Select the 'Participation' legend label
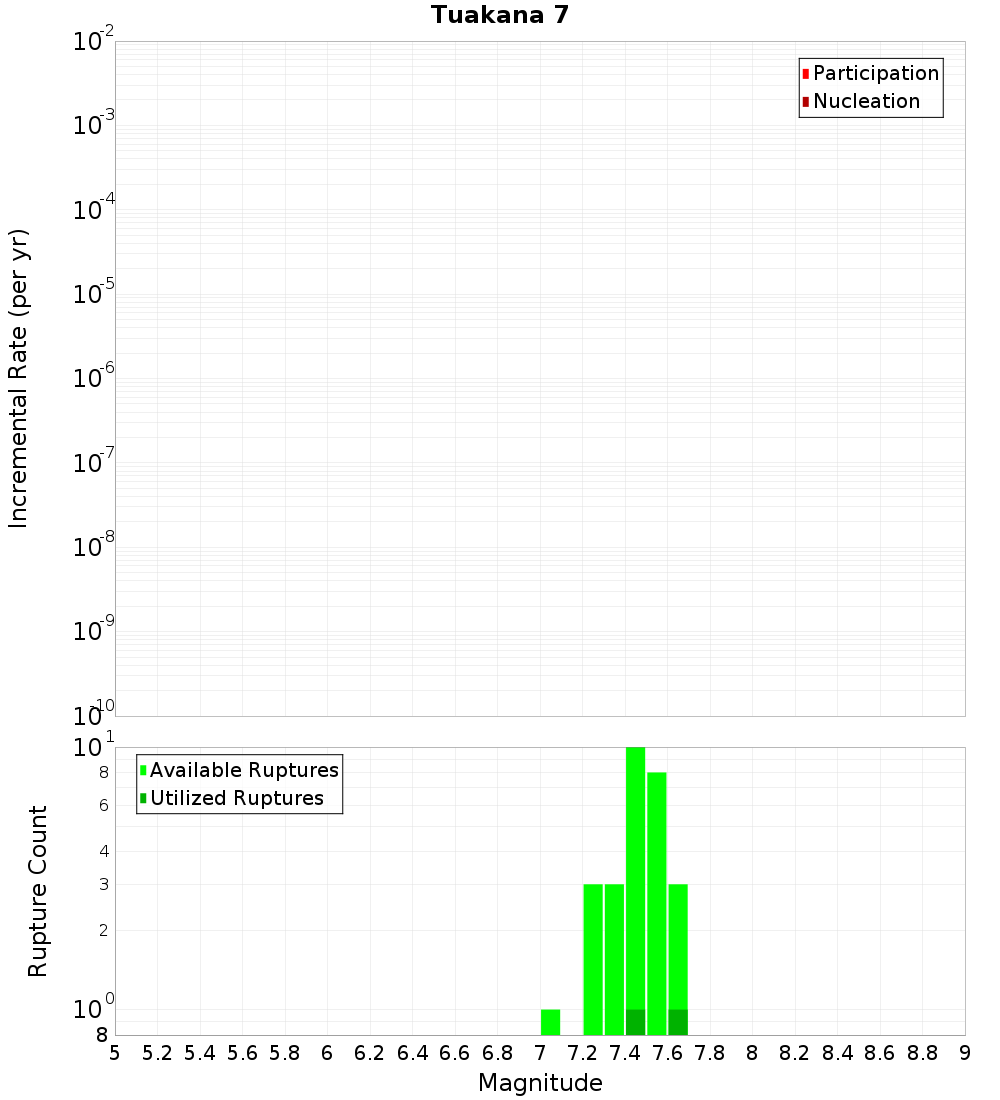This screenshot has height=1100, width=1000. point(876,74)
